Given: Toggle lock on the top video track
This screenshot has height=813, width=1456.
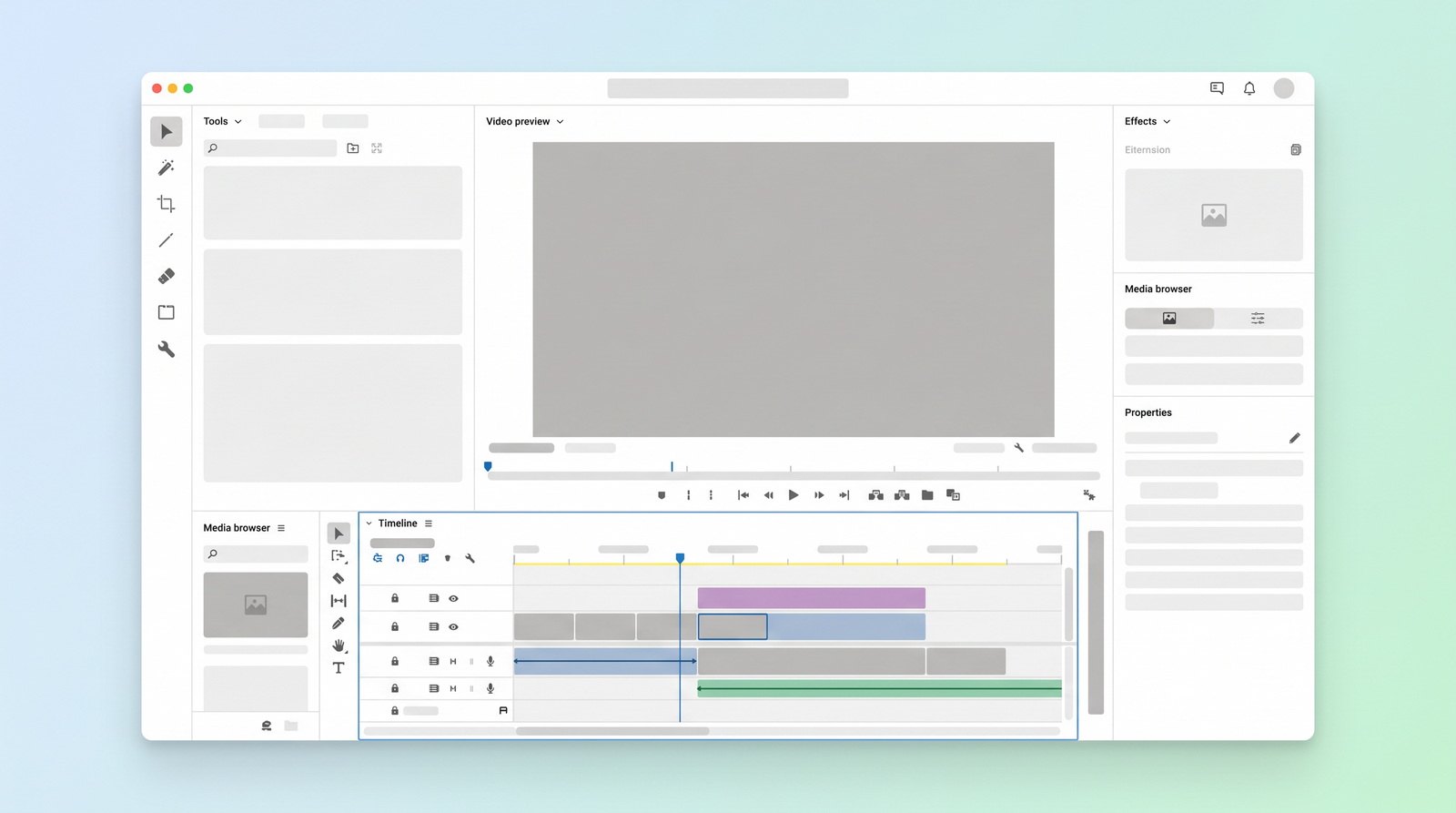Looking at the screenshot, I should click(x=395, y=598).
